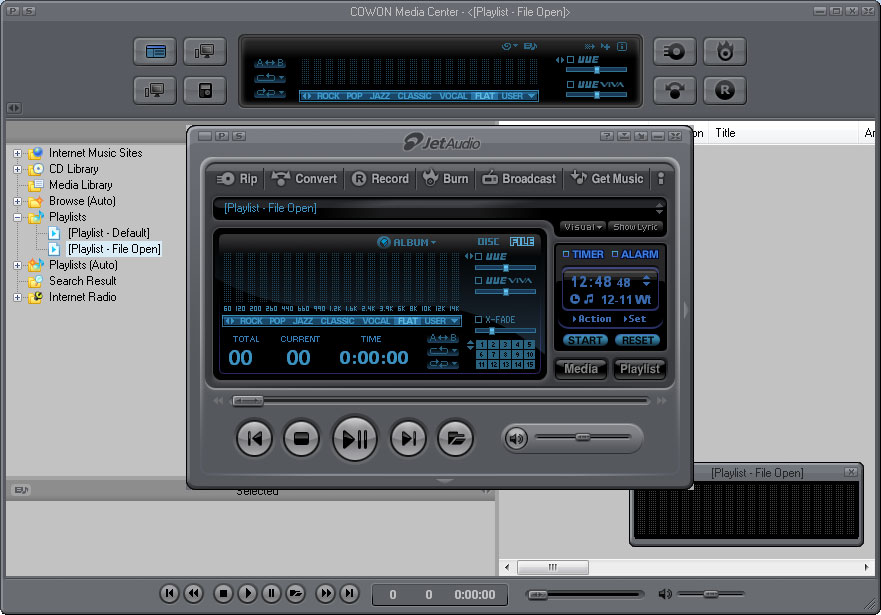
Task: Click the Title column header
Action: (725, 133)
